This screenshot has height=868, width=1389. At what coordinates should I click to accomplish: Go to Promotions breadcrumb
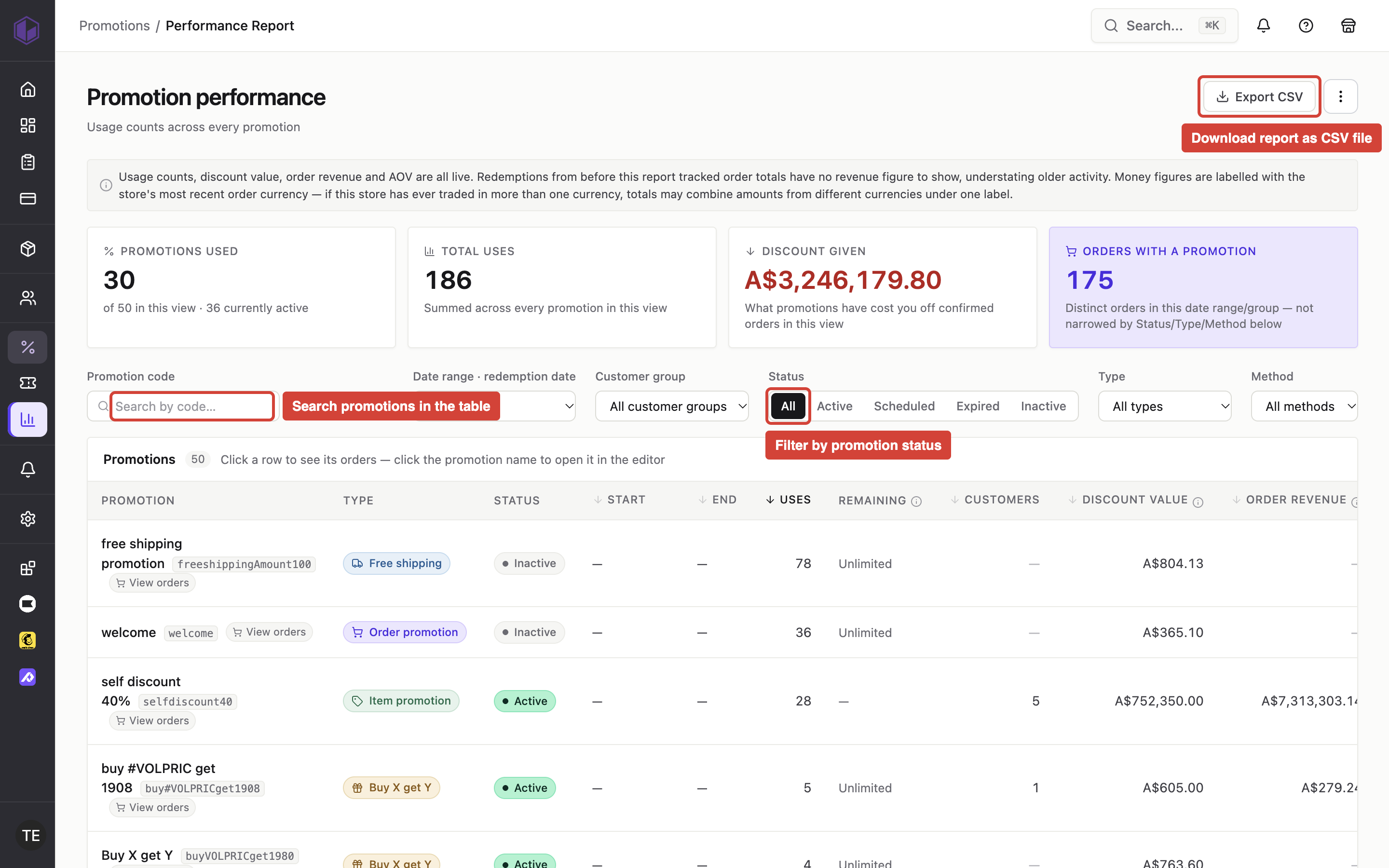pos(114,25)
